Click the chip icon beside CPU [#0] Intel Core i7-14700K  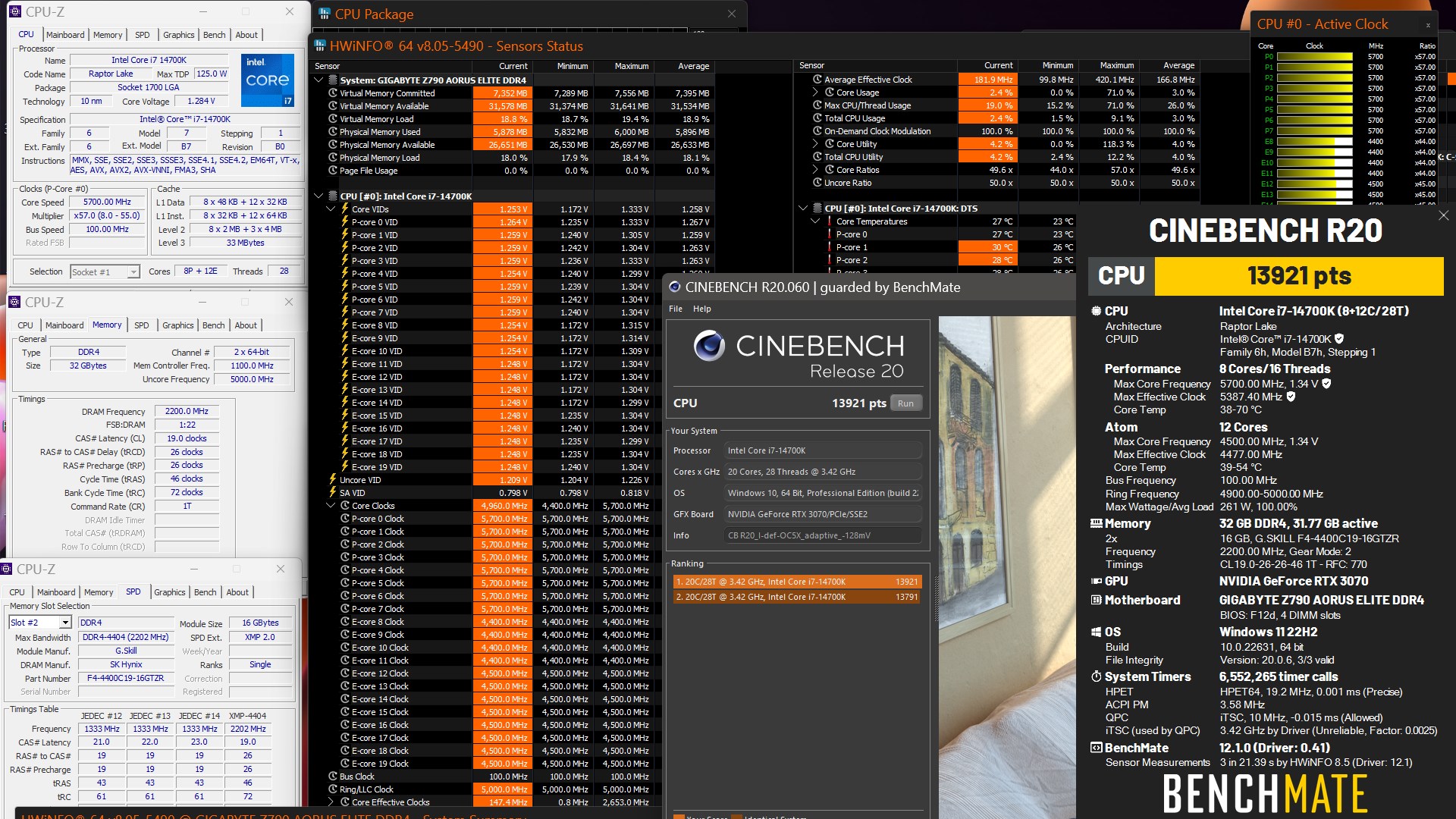(x=332, y=196)
